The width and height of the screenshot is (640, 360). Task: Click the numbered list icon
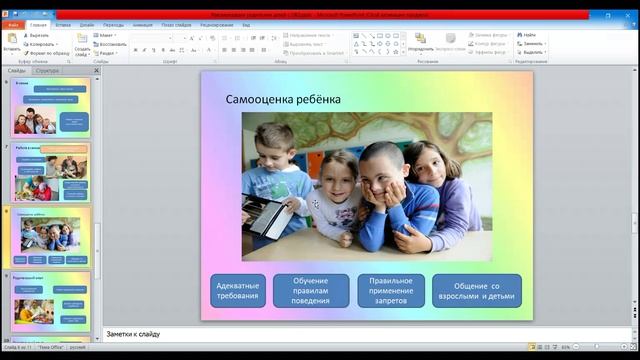pos(238,38)
